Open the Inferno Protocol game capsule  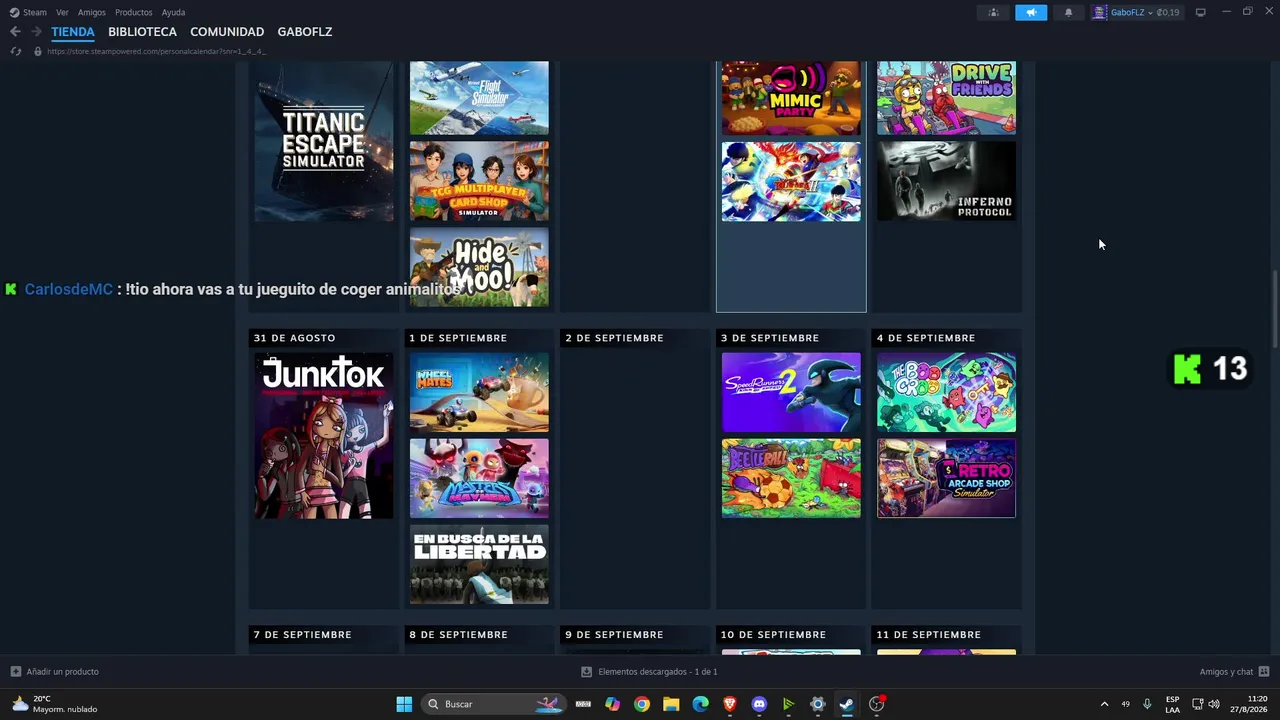946,181
